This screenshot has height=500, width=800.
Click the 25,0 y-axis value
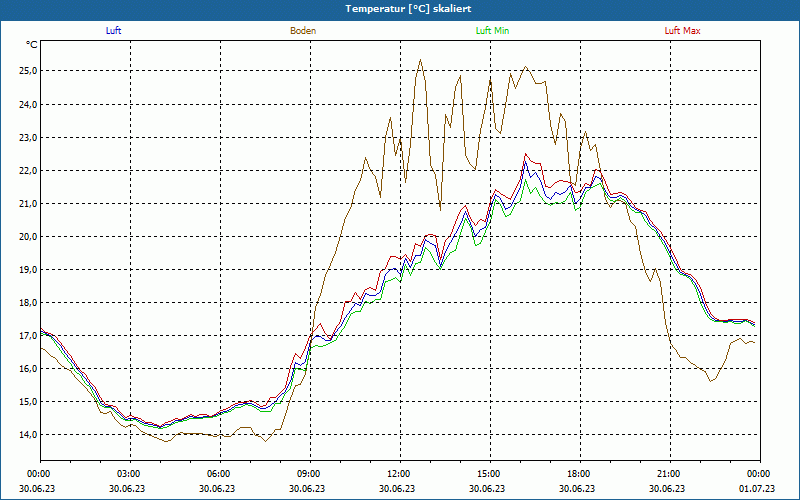pos(28,71)
